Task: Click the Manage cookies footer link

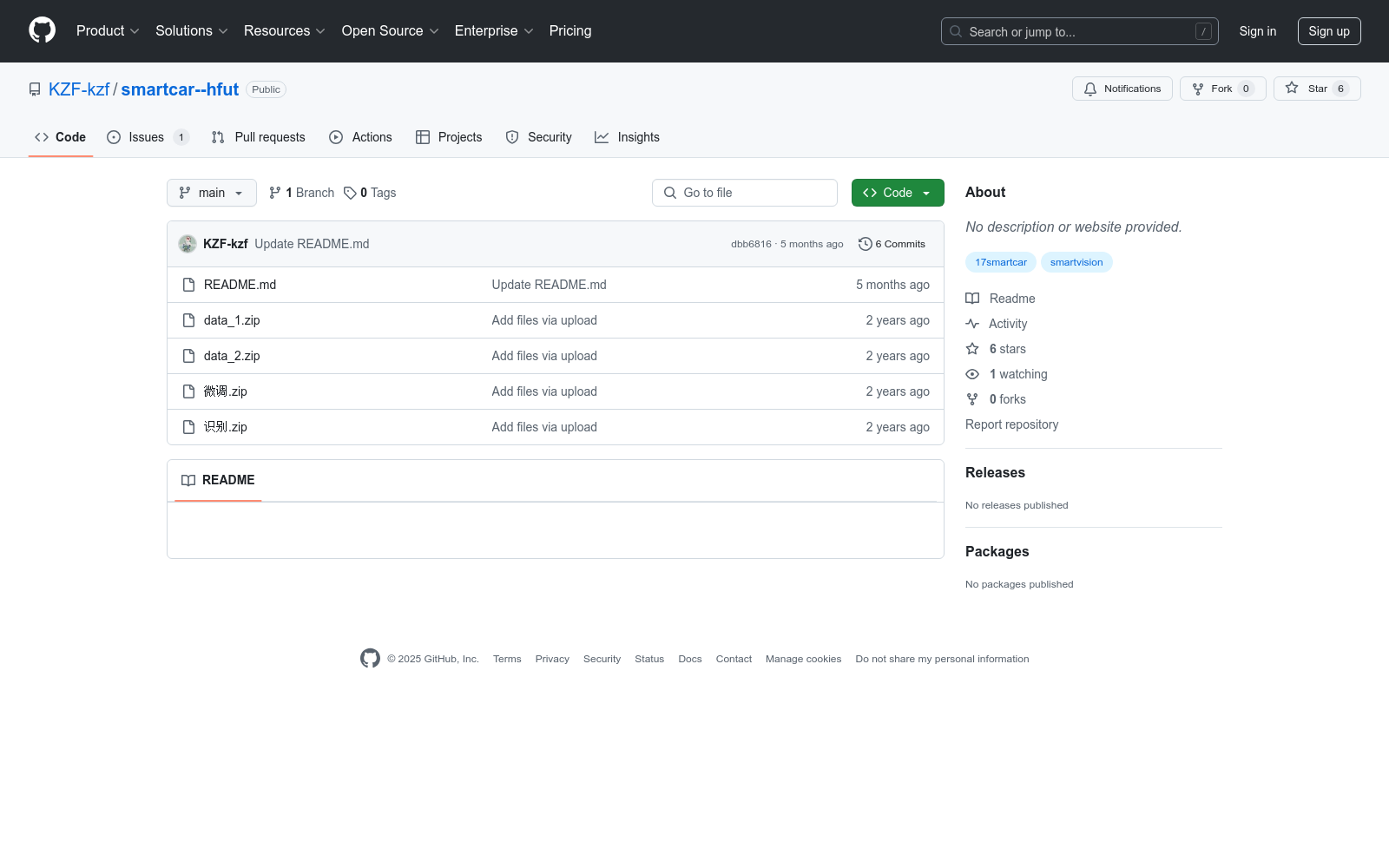Action: [x=803, y=659]
